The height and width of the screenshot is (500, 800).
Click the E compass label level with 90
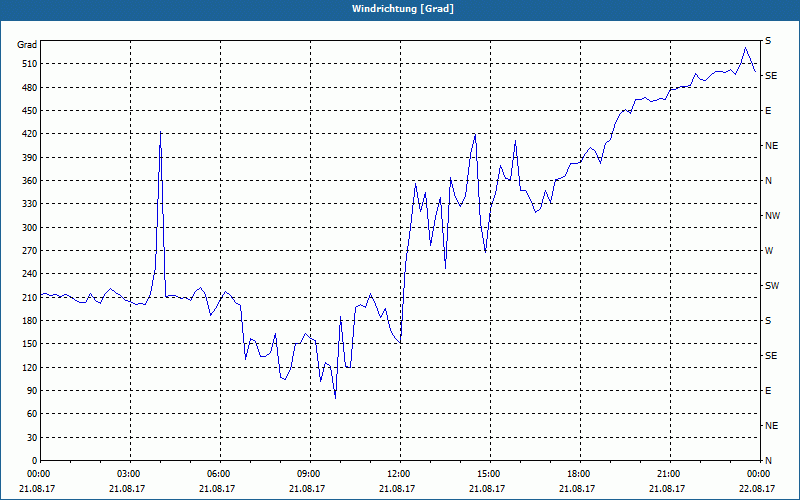click(768, 391)
